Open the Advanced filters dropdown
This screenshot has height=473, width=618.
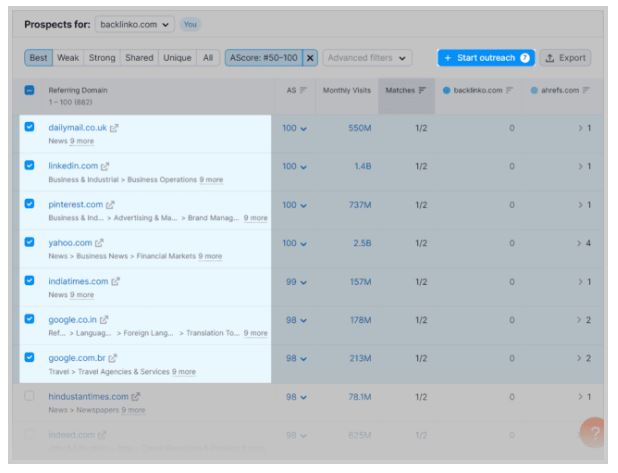coord(367,58)
